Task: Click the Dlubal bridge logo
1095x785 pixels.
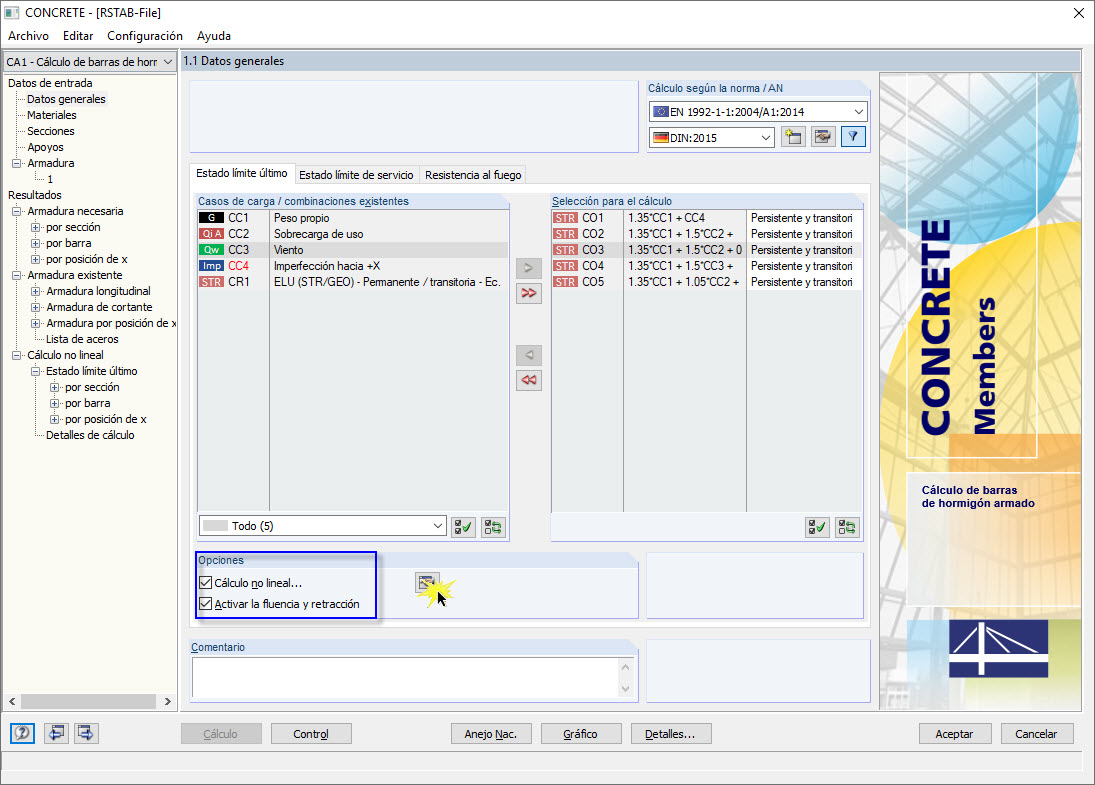Action: (x=999, y=648)
